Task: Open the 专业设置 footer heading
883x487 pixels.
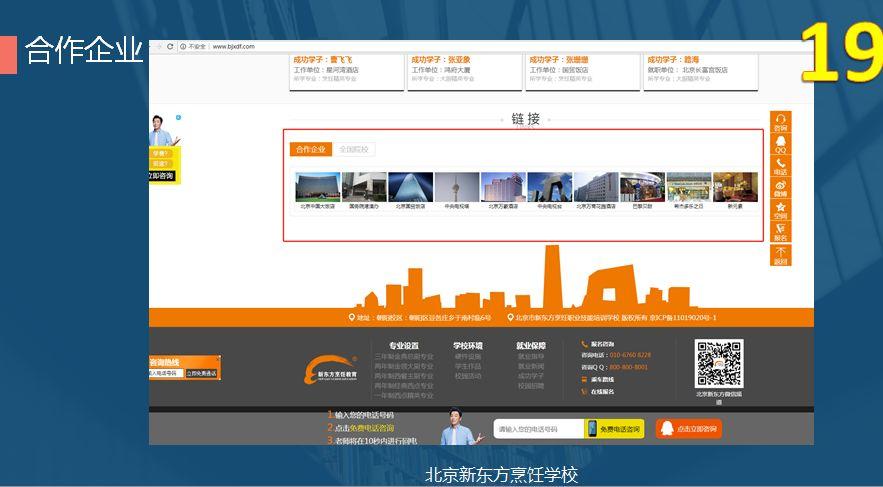Action: pyautogui.click(x=404, y=346)
